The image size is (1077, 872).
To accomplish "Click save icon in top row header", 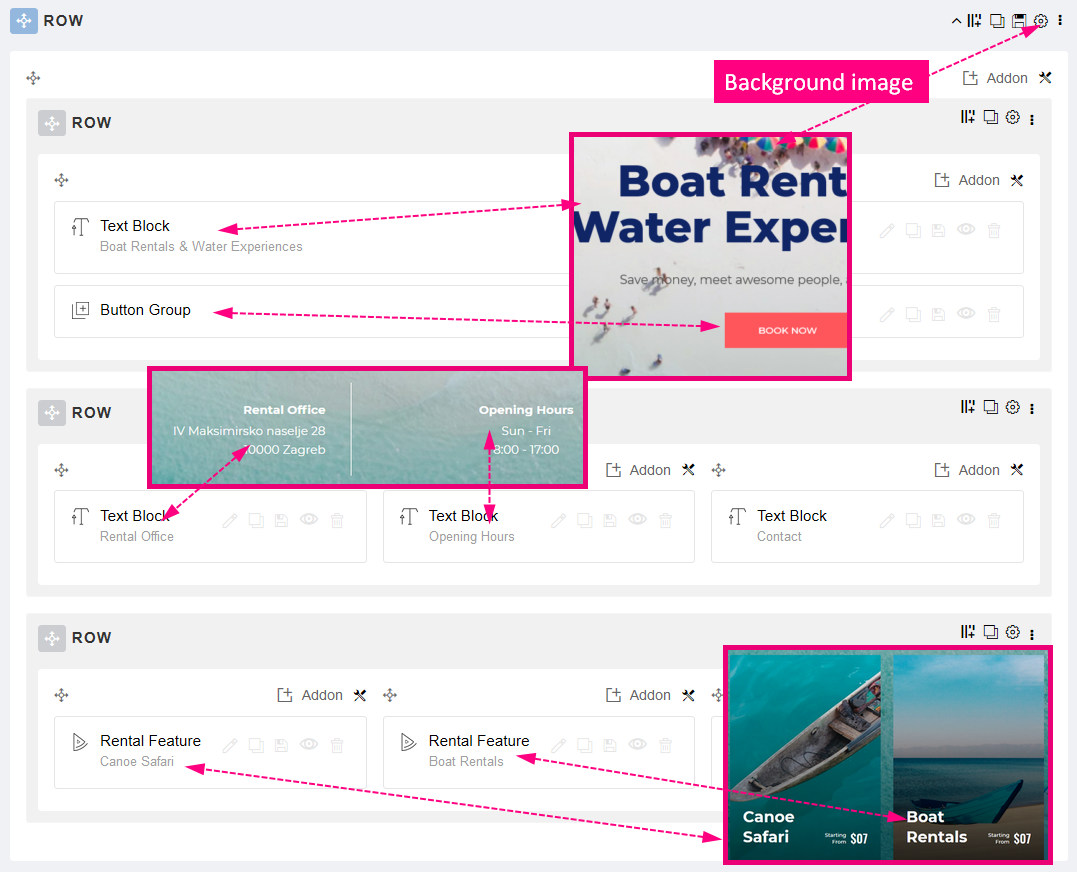I will (x=1019, y=21).
